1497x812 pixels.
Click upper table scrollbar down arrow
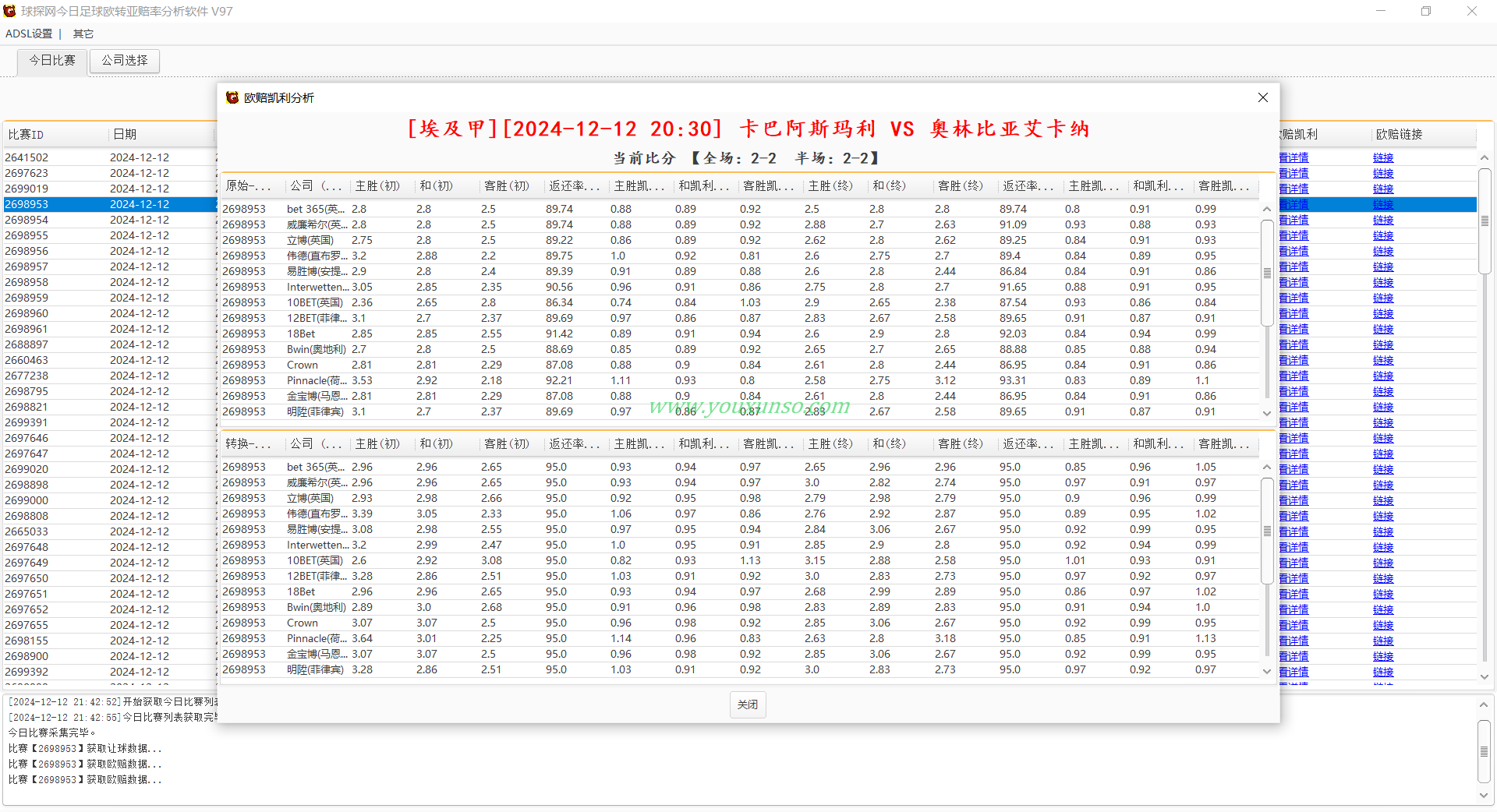point(1267,413)
